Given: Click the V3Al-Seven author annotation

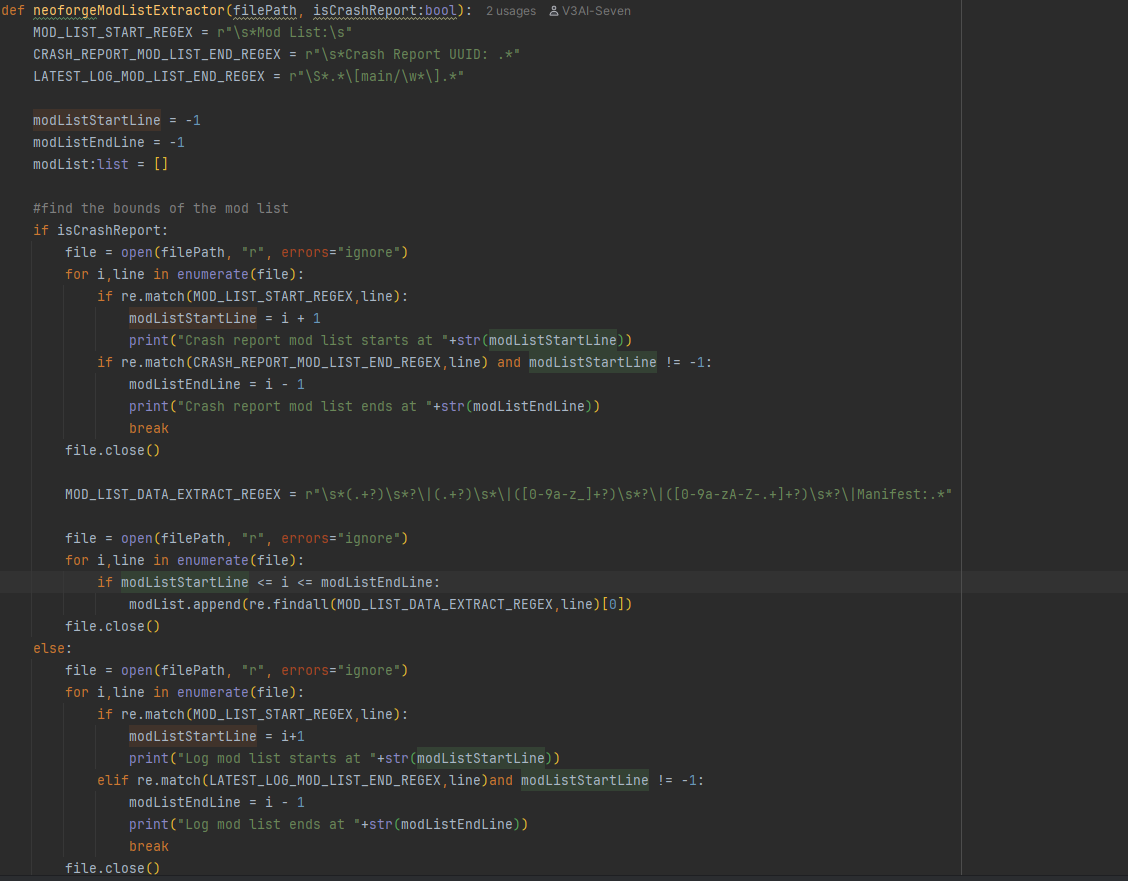Looking at the screenshot, I should [x=597, y=11].
